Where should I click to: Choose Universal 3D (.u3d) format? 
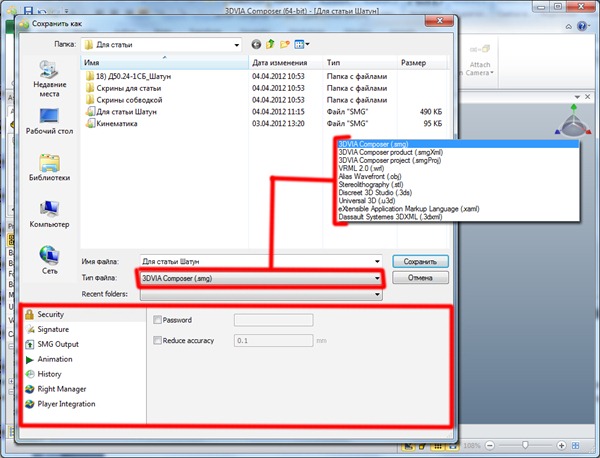pos(458,200)
